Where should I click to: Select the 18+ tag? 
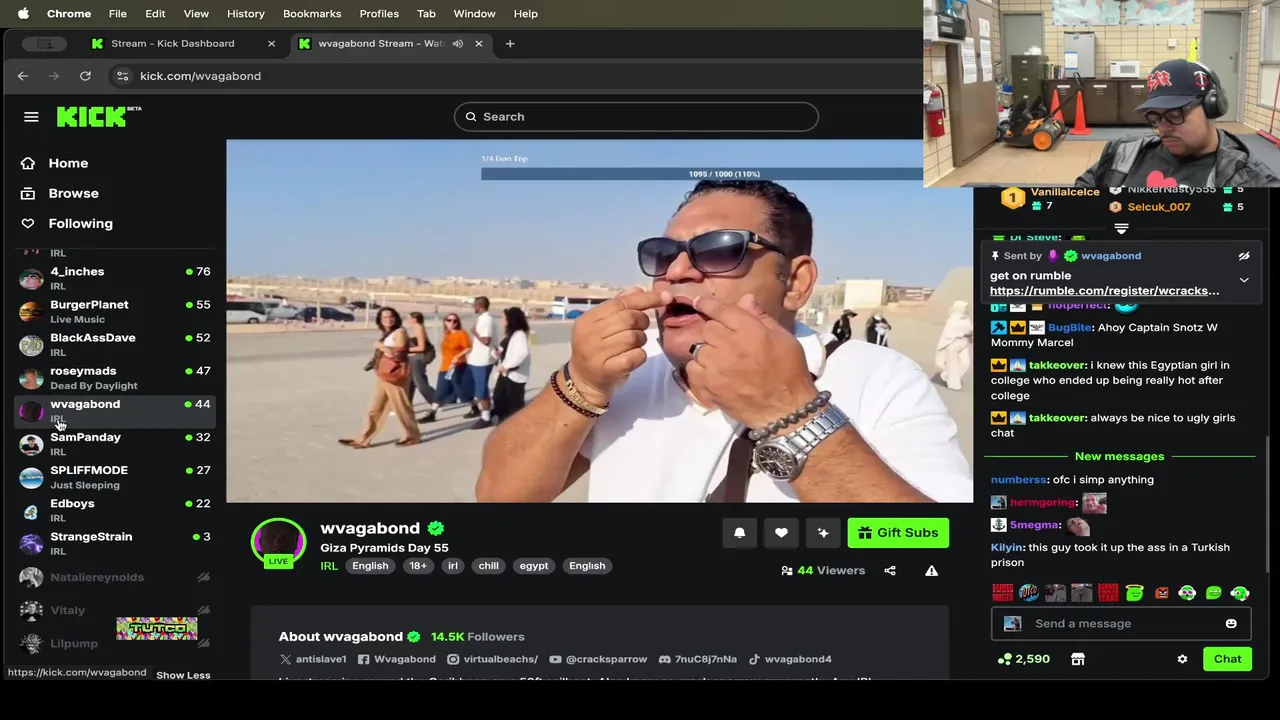tap(418, 566)
